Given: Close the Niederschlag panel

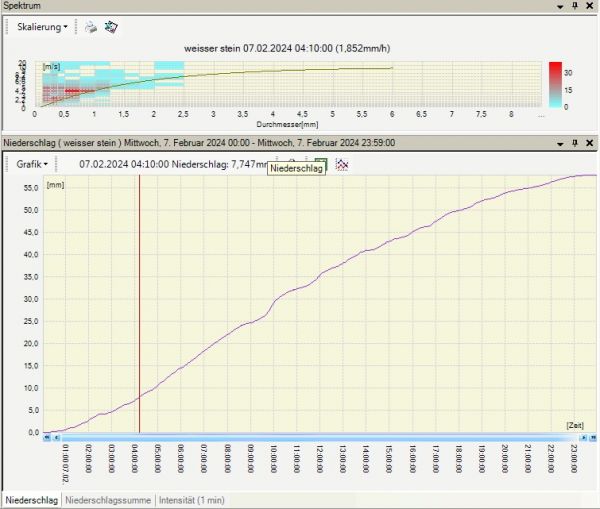Looking at the screenshot, I should [x=591, y=143].
